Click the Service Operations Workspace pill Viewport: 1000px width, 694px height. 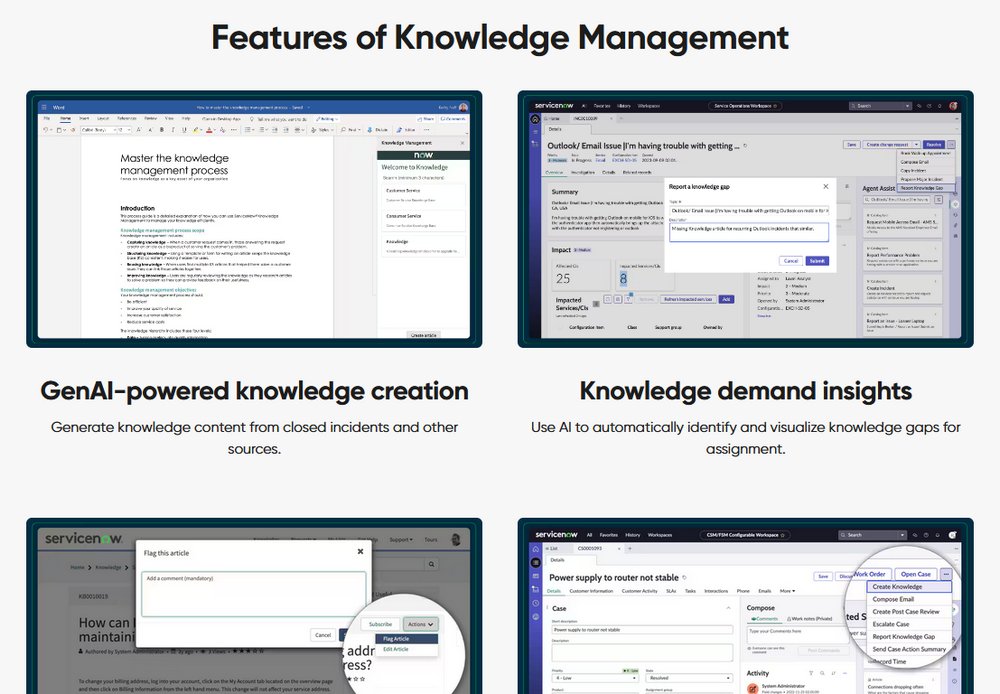pyautogui.click(x=745, y=106)
